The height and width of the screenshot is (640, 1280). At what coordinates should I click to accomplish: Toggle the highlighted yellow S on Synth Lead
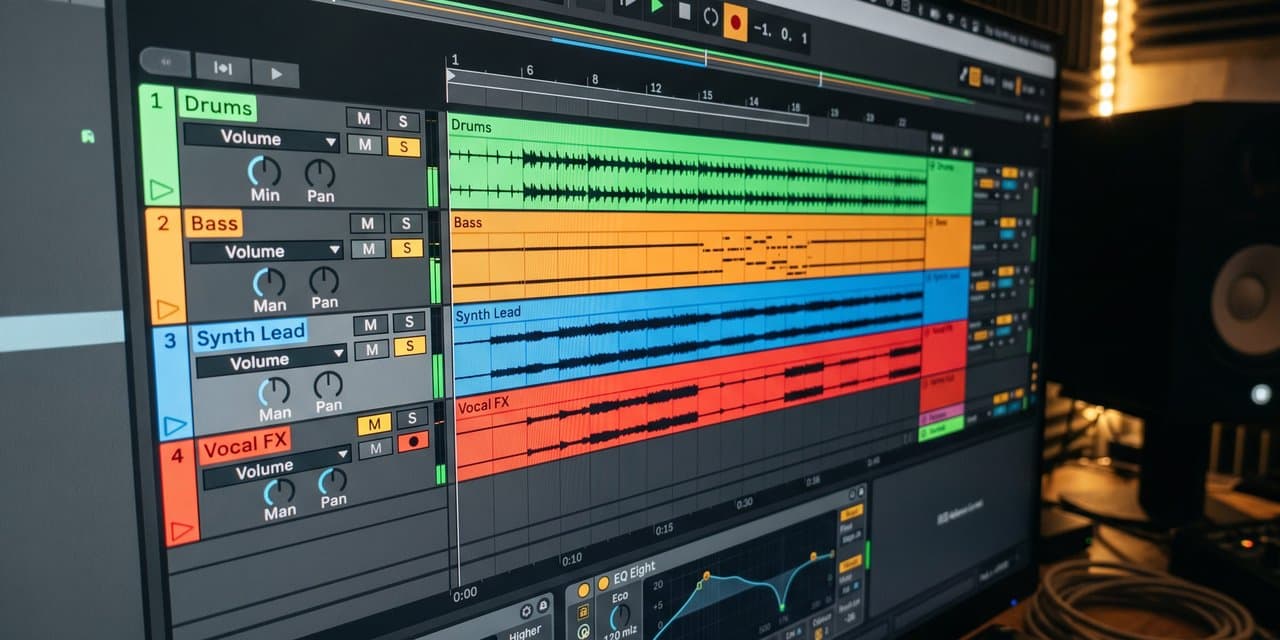(x=410, y=346)
